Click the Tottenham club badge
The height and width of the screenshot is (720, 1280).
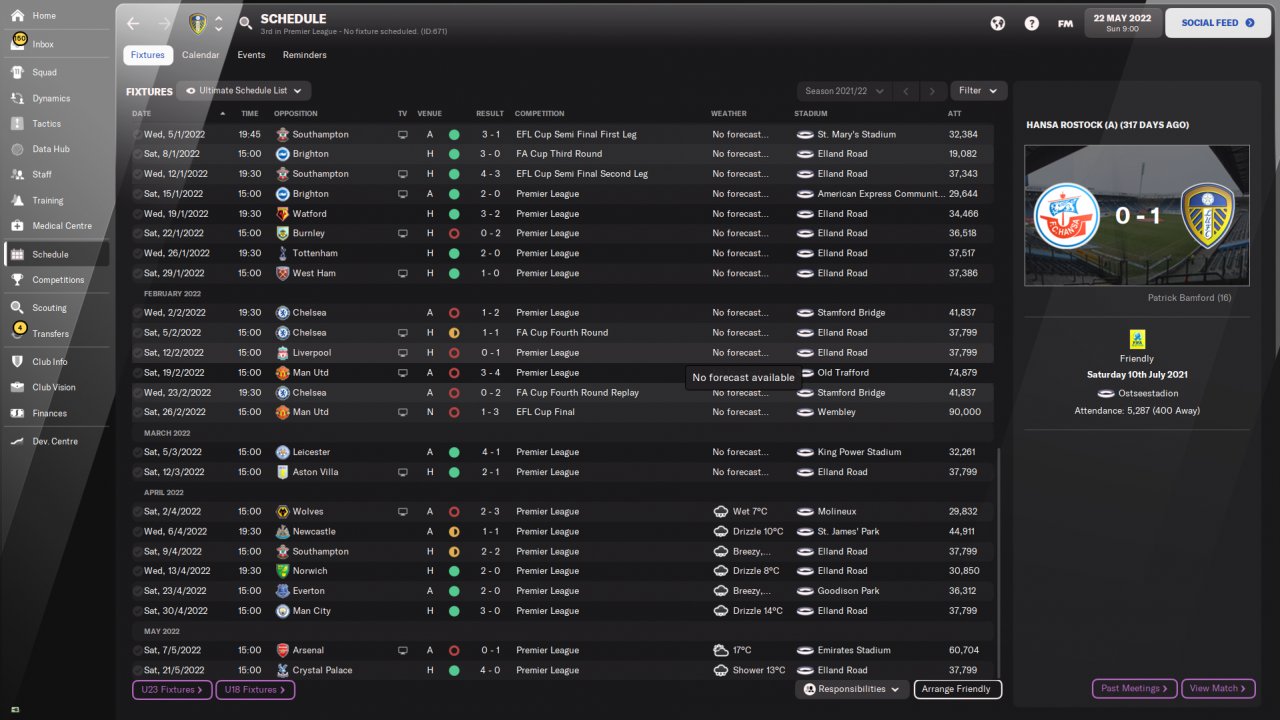coord(283,253)
